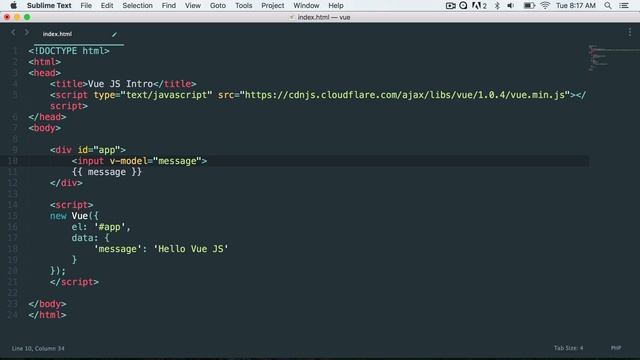Click the screen recording camera menu bar icon
The image size is (640, 360).
point(451,6)
